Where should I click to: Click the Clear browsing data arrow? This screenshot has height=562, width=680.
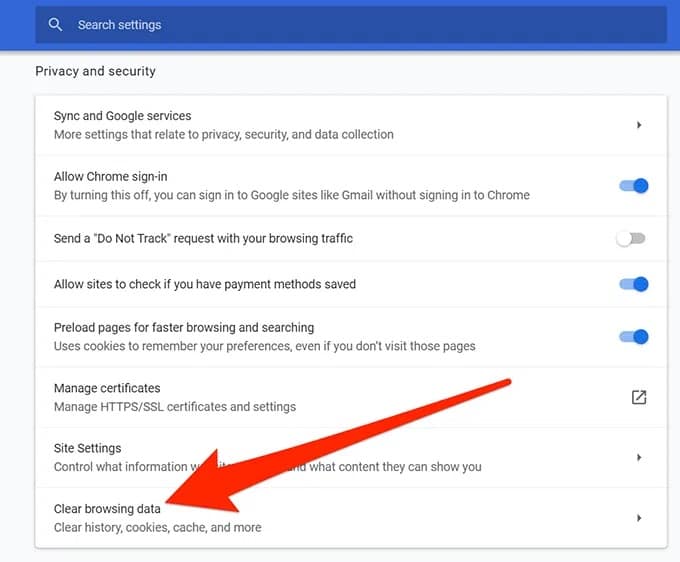click(638, 518)
